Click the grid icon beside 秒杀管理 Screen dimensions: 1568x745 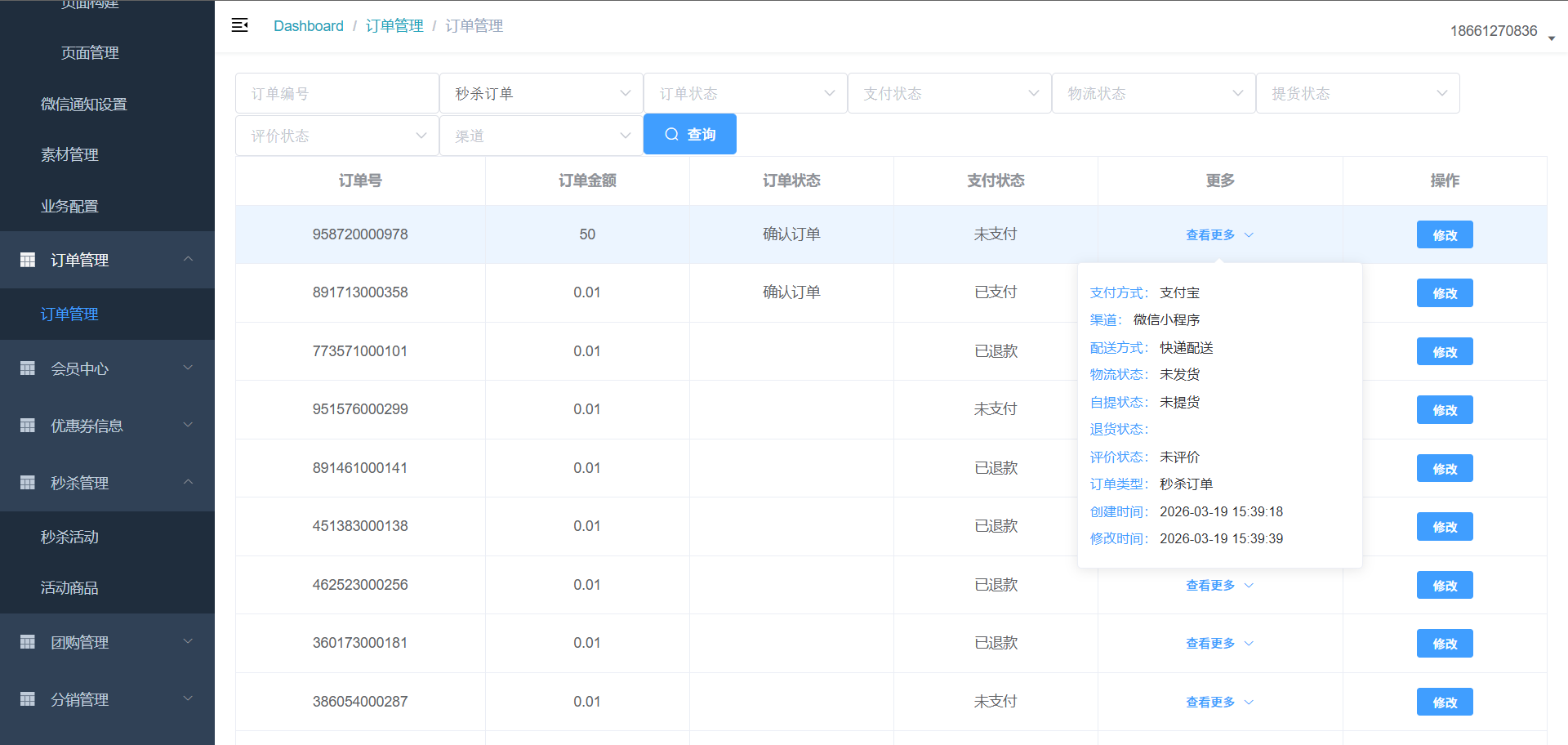click(28, 483)
